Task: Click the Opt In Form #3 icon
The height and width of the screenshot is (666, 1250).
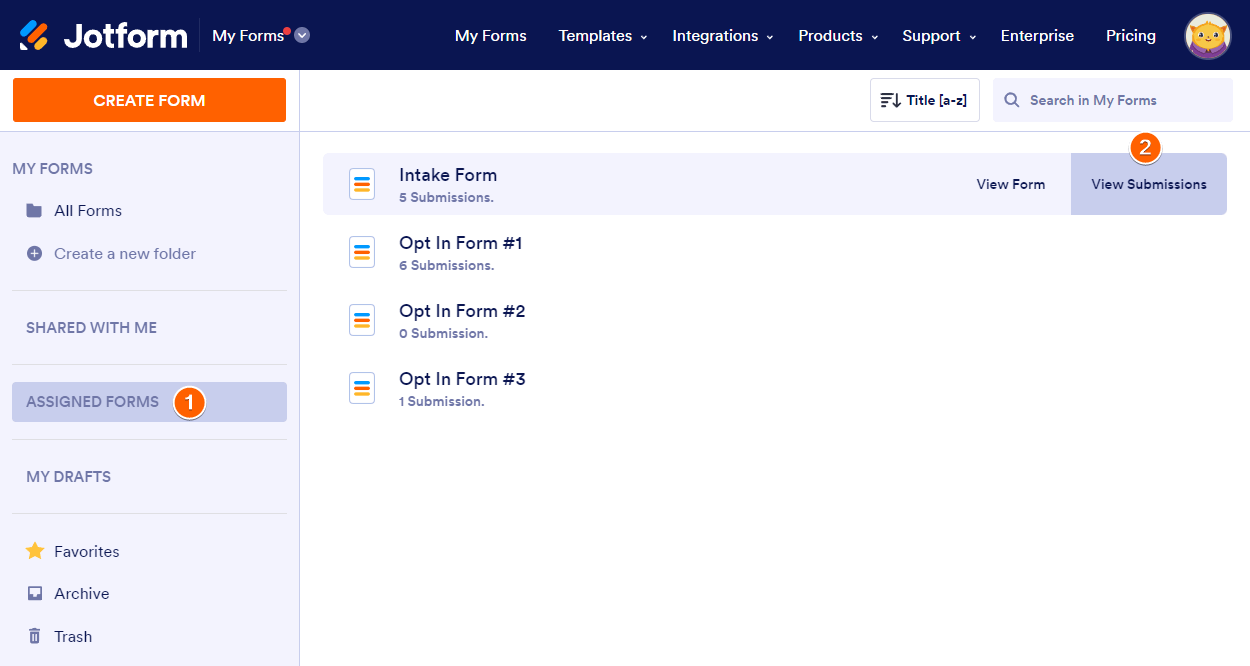Action: [362, 388]
